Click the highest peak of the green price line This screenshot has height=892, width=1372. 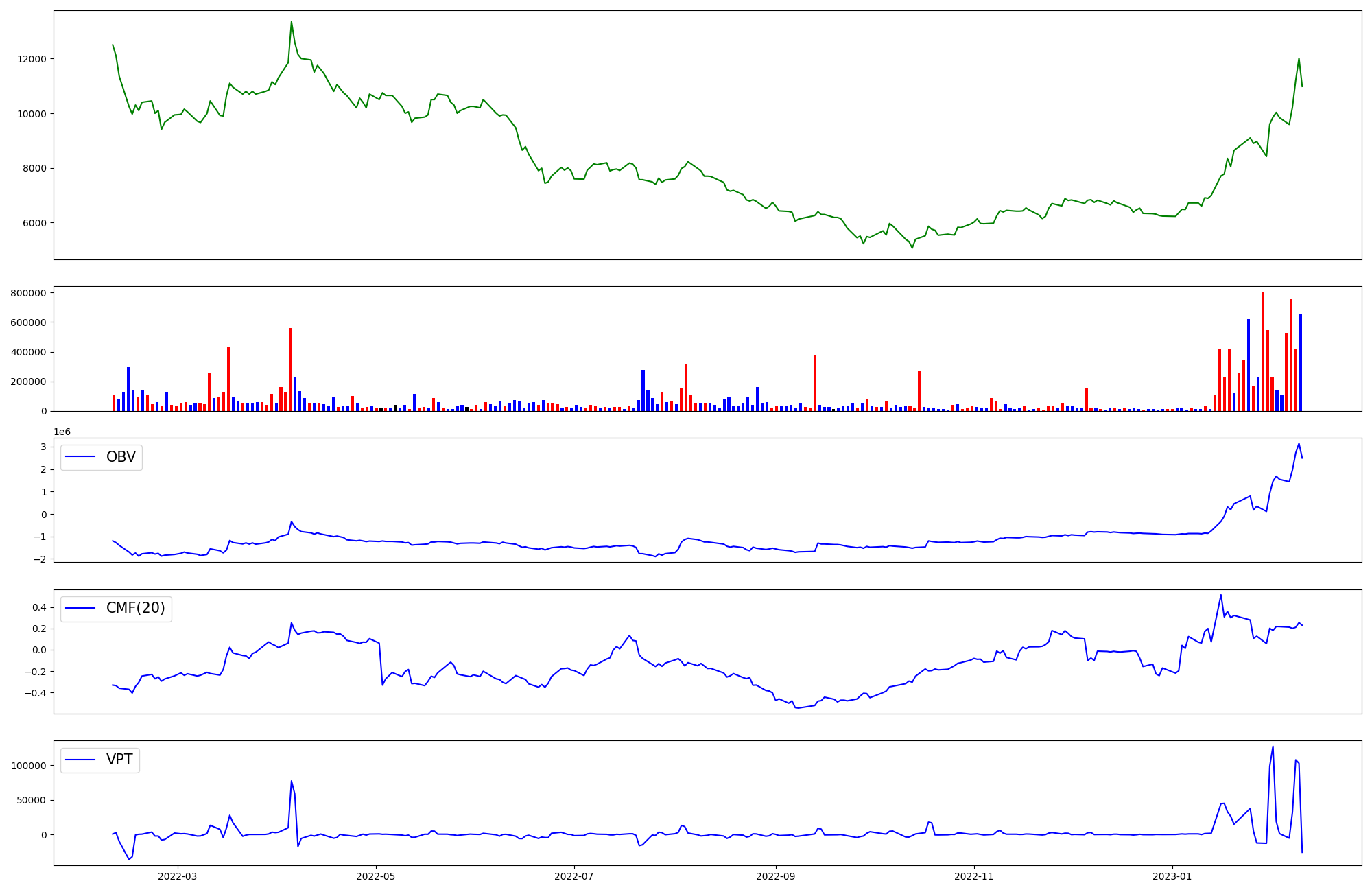pos(292,22)
